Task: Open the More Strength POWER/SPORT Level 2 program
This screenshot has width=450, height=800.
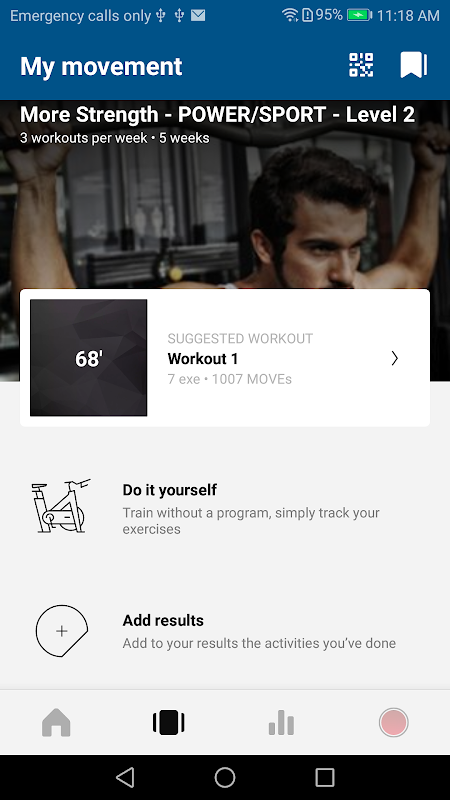Action: point(217,114)
